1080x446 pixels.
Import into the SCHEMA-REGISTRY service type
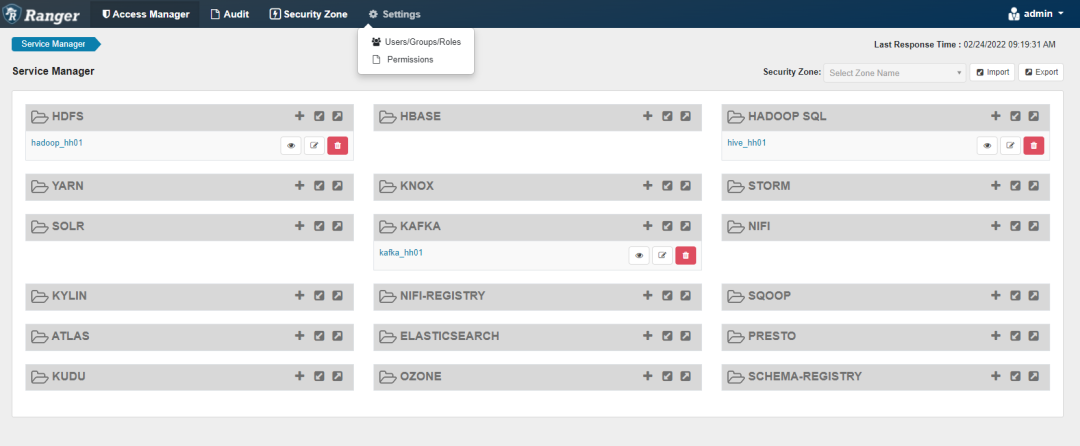pos(1015,376)
